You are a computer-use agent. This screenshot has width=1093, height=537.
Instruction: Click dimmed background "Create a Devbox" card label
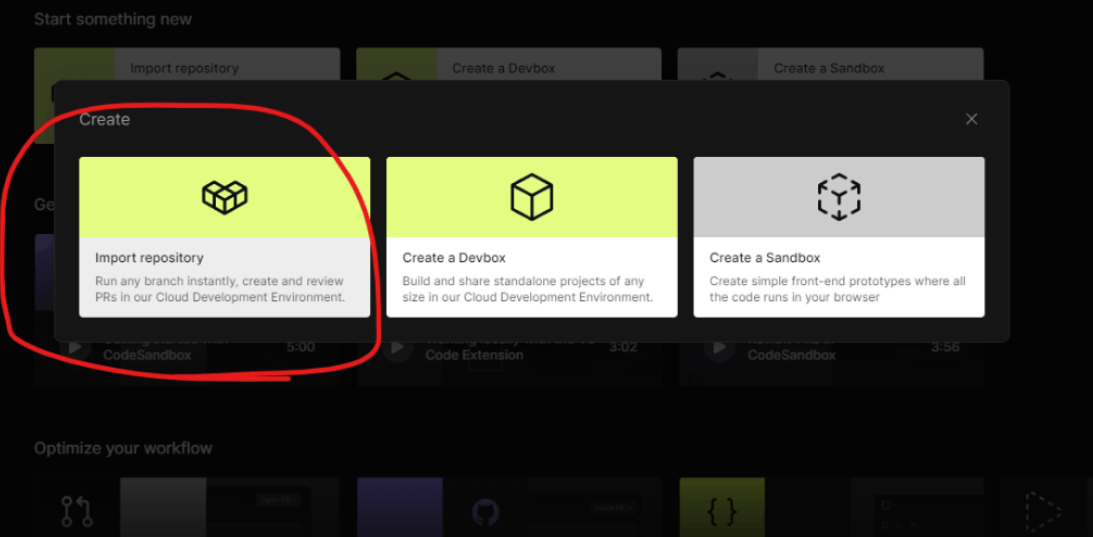point(504,68)
